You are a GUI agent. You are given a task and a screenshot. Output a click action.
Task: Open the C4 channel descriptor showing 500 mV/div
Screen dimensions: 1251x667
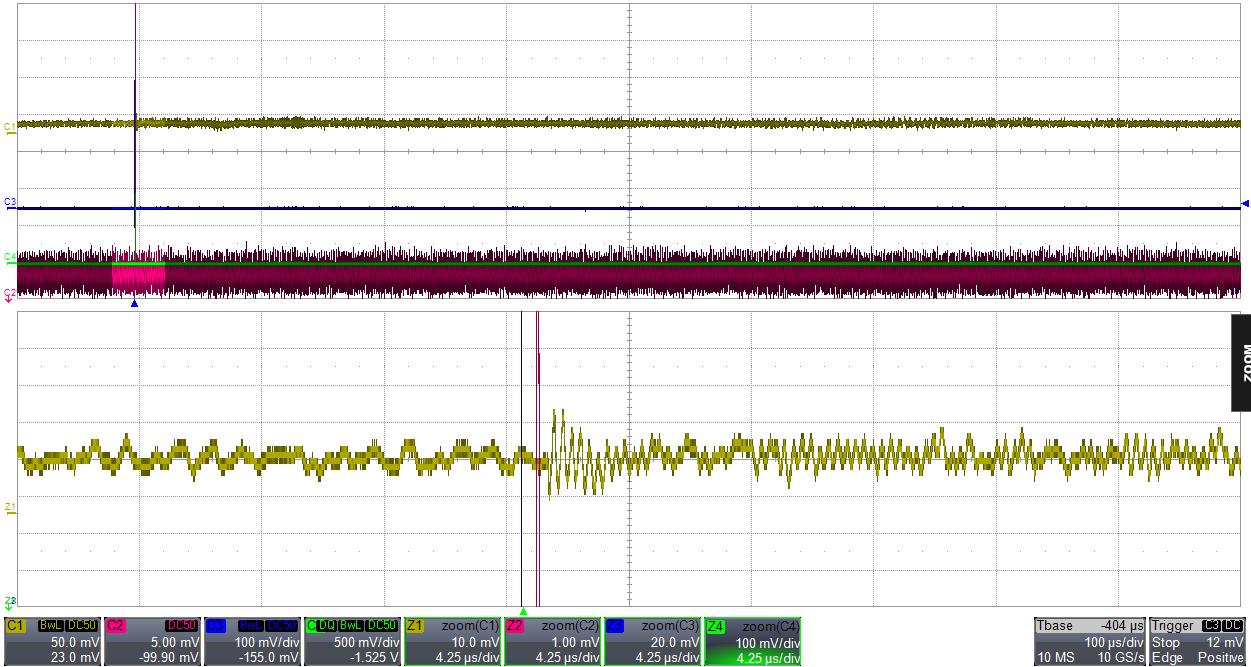pos(352,641)
